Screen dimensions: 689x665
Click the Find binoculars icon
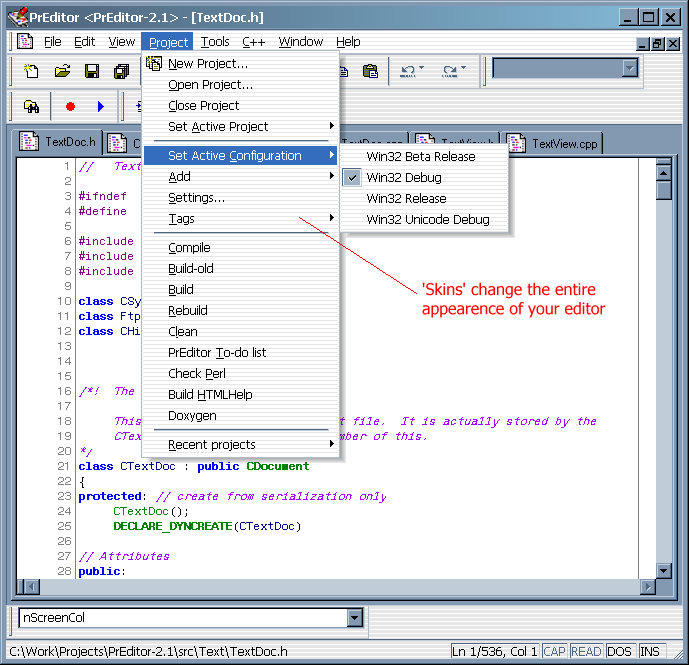click(31, 106)
